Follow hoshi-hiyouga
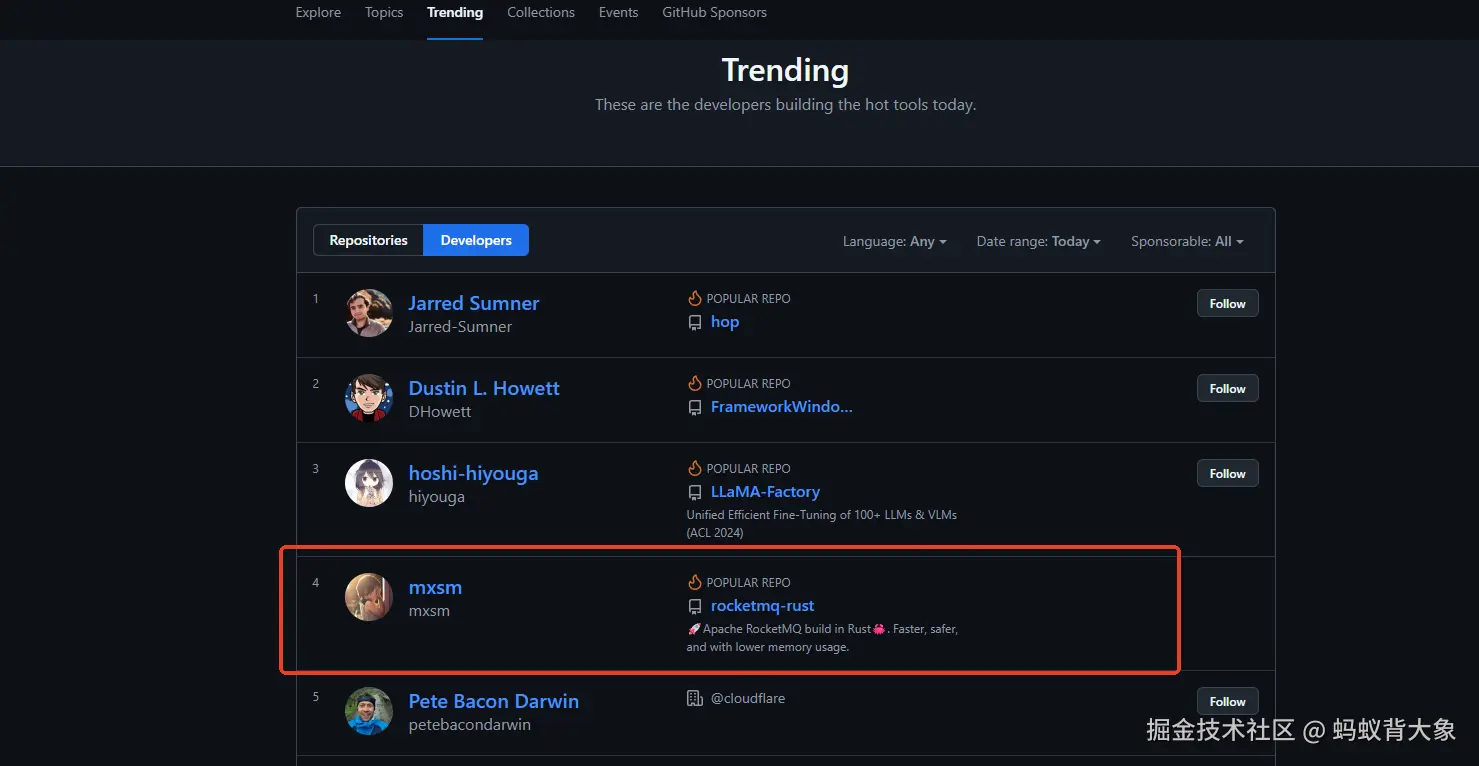Viewport: 1479px width, 766px height. [1227, 474]
